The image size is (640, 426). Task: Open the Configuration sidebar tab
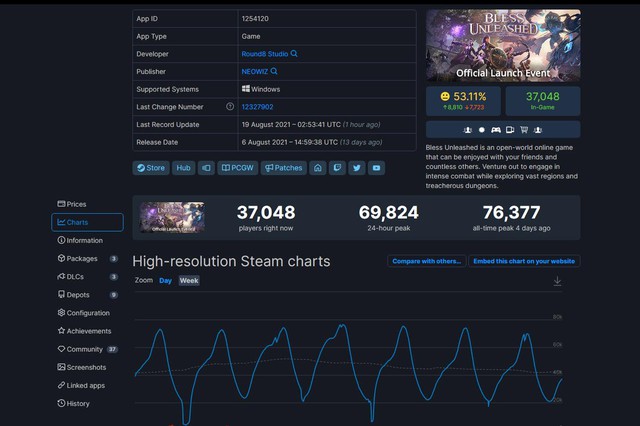87,313
